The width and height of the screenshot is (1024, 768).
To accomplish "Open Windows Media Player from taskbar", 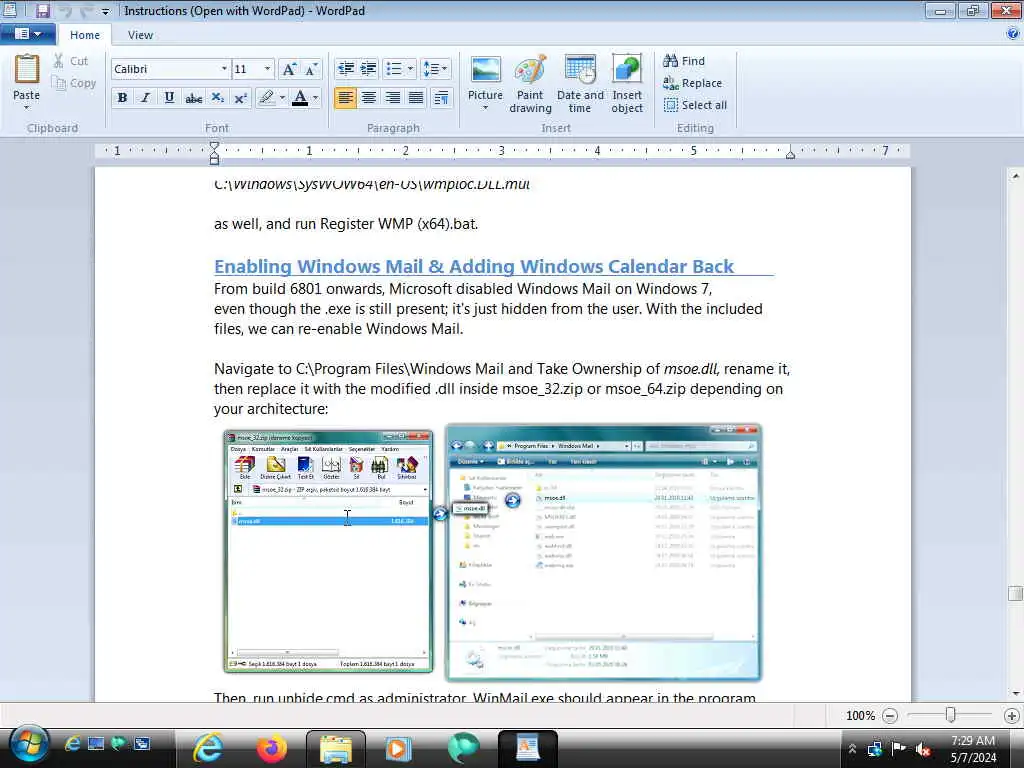I will coord(398,748).
